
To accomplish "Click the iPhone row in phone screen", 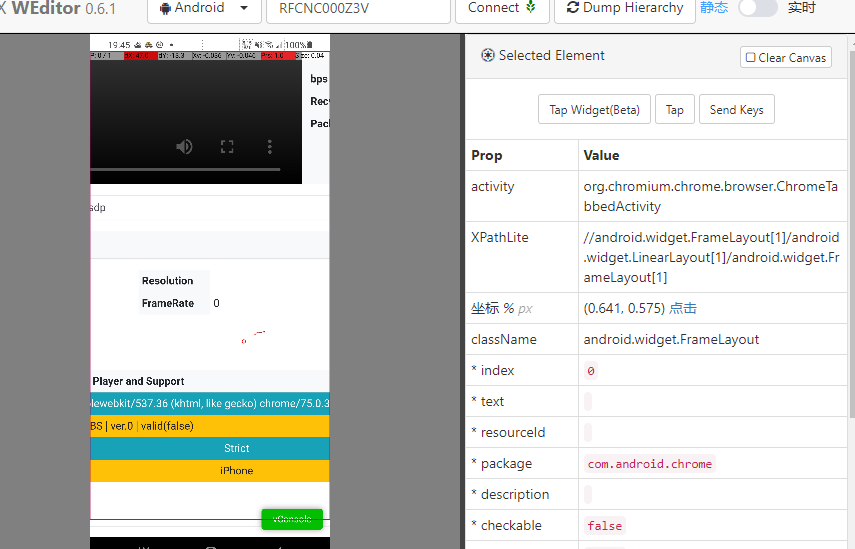I will [x=210, y=470].
